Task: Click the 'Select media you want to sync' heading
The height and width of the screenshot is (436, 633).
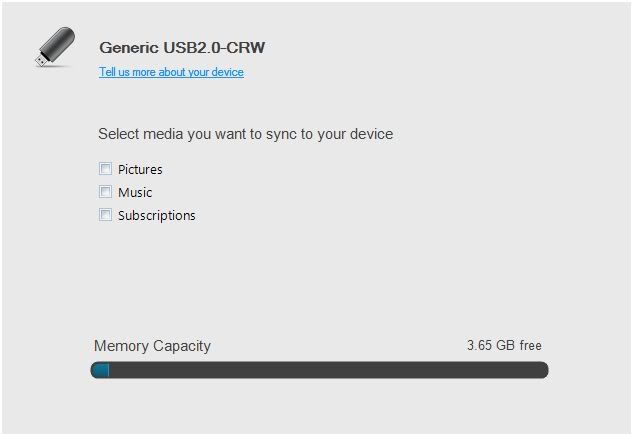Action: pos(245,134)
